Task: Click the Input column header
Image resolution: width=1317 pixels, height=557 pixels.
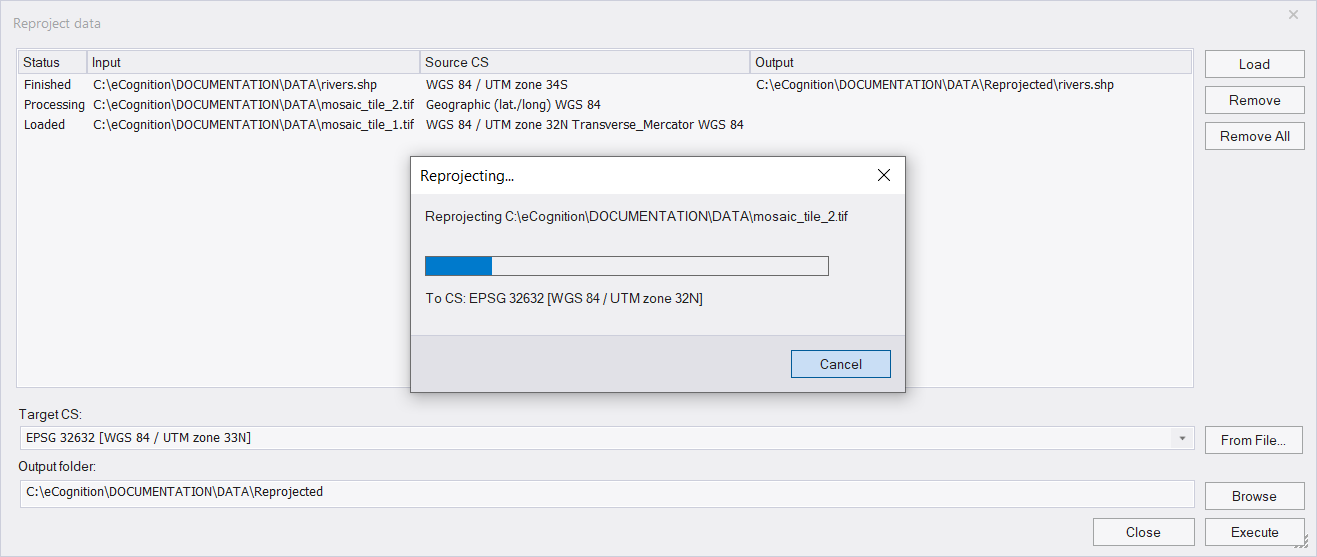Action: click(x=254, y=62)
